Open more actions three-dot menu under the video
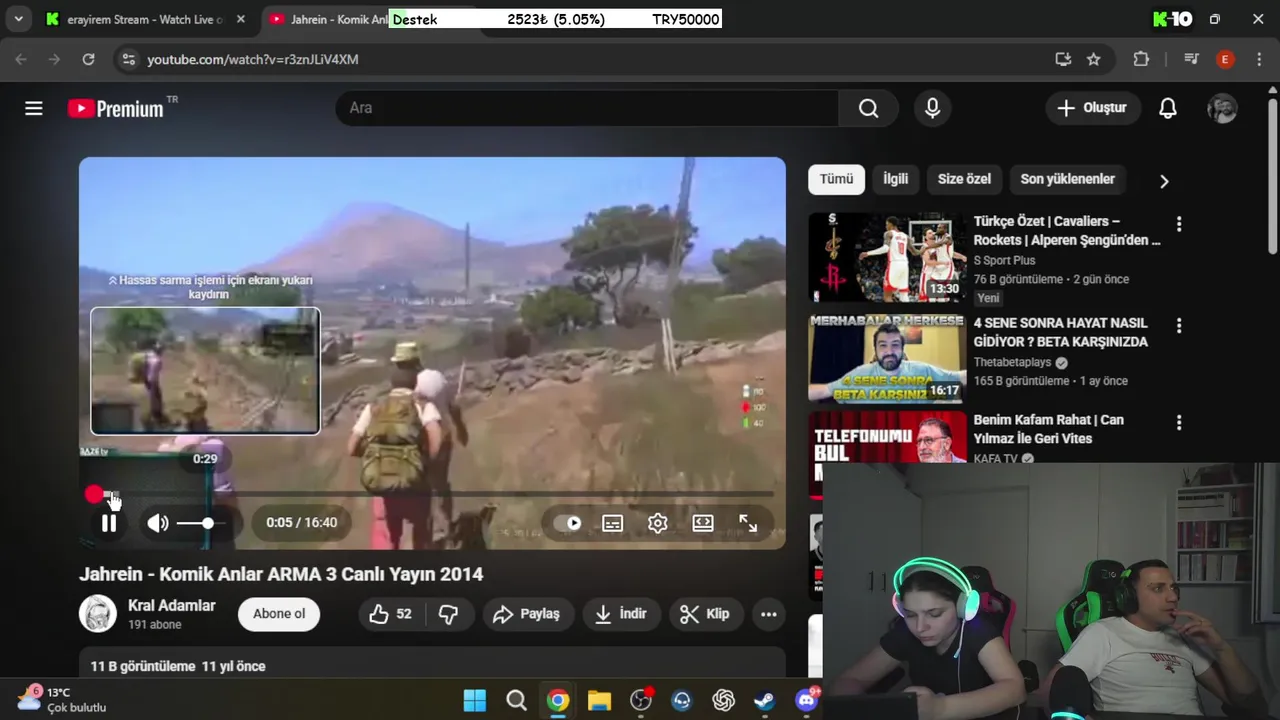Screen dimensions: 1280x720 click(x=768, y=614)
